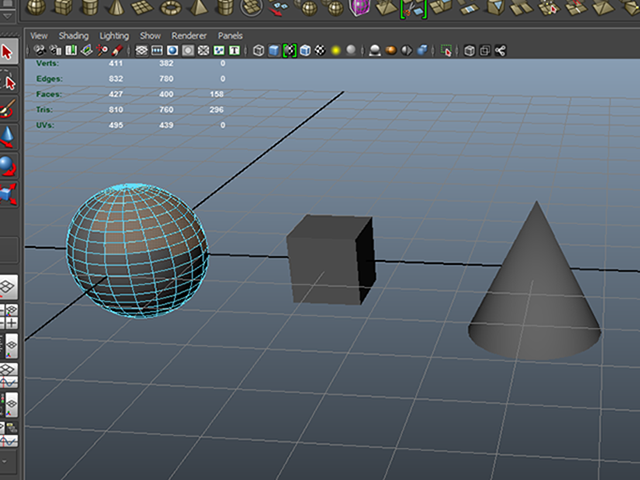Viewport: 640px width, 480px height.
Task: Toggle safe title overlay
Action: click(234, 51)
